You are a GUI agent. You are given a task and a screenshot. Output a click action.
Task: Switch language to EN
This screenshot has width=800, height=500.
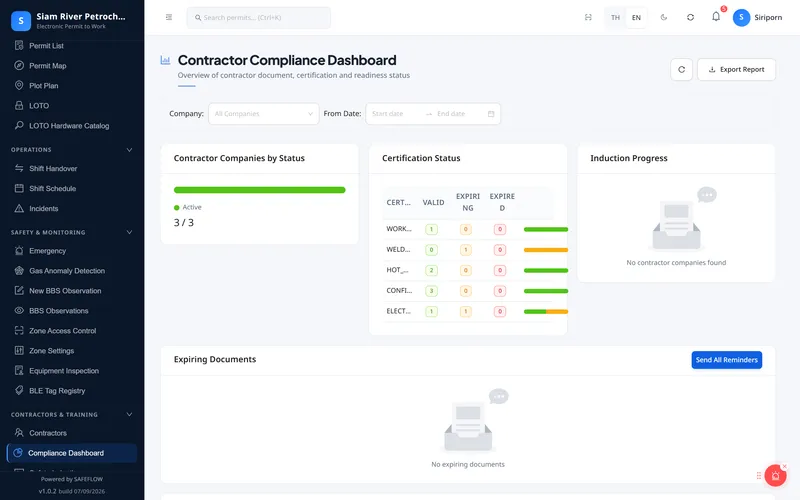[x=636, y=17]
